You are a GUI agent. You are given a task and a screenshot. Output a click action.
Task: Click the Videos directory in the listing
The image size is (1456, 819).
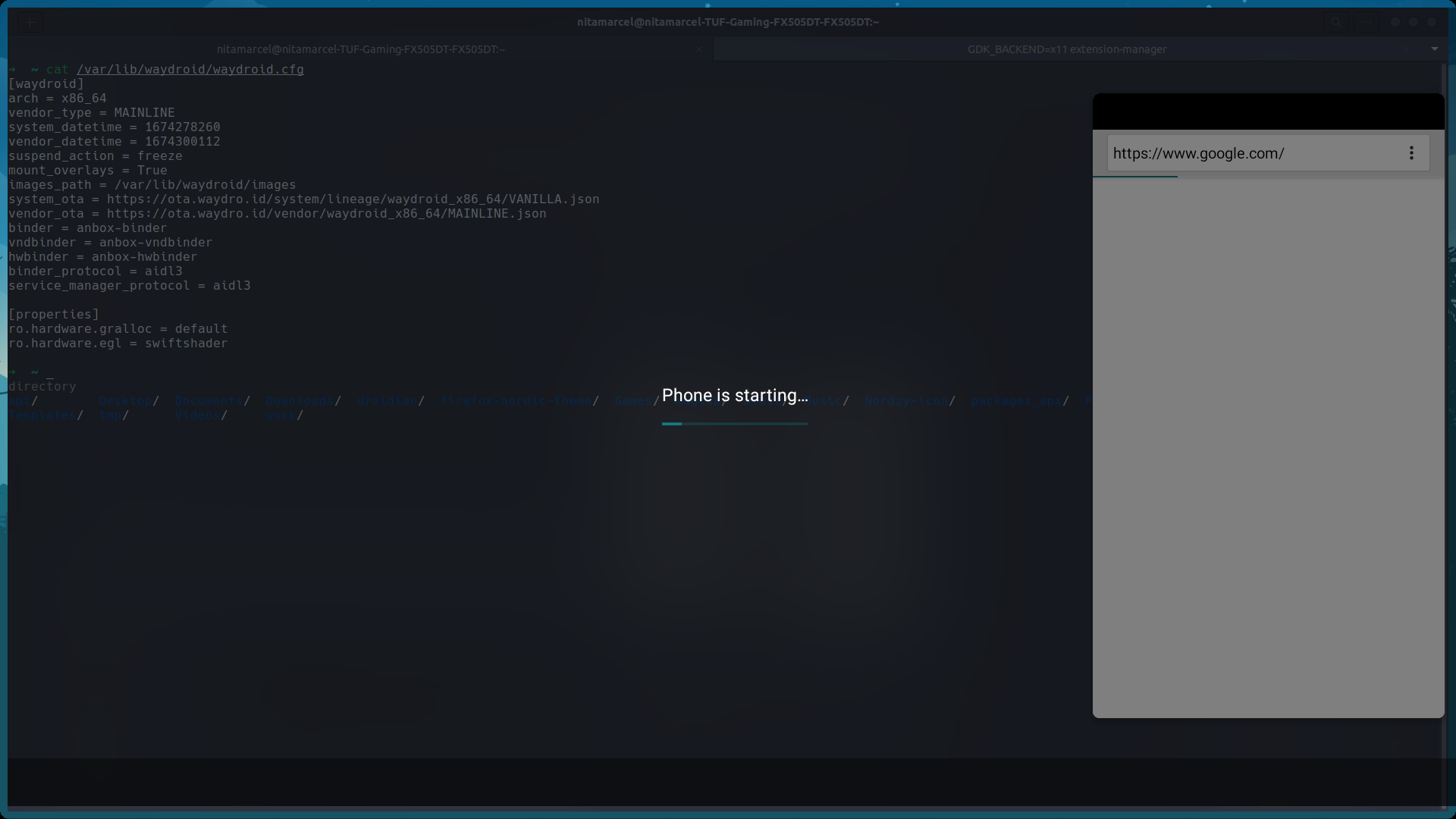[x=197, y=415]
